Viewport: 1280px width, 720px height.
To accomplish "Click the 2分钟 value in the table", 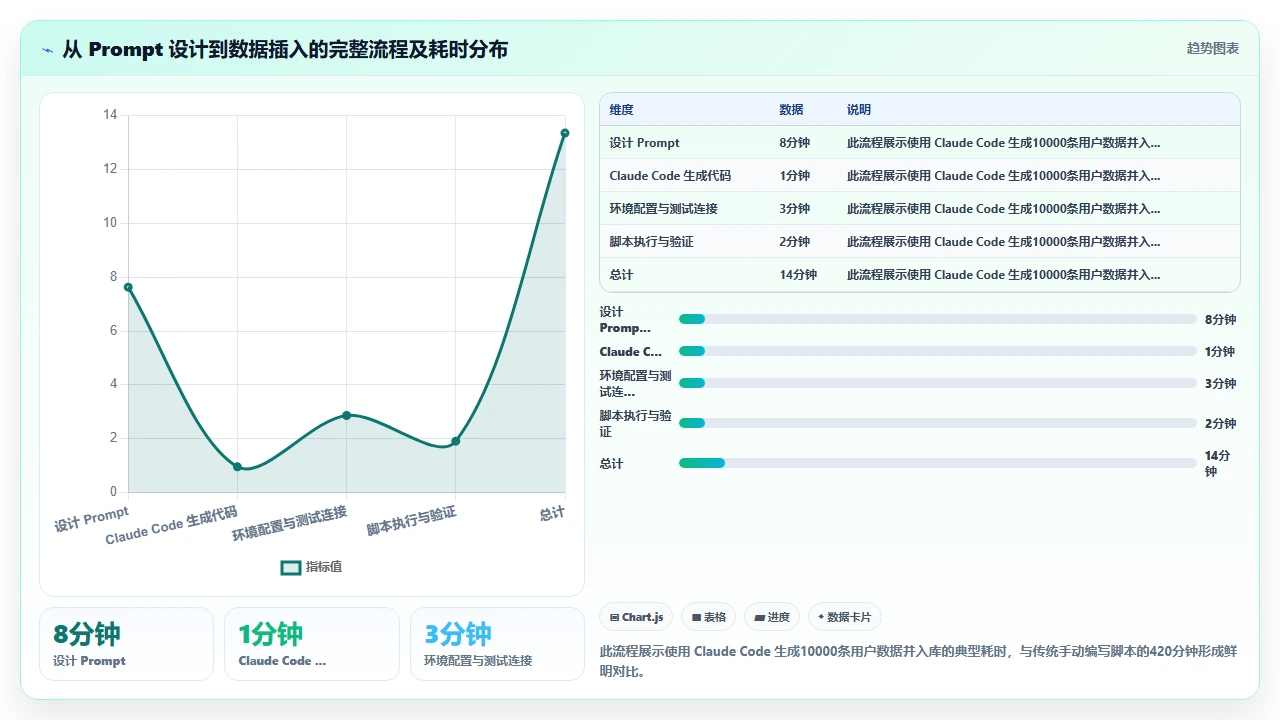I will click(x=795, y=242).
